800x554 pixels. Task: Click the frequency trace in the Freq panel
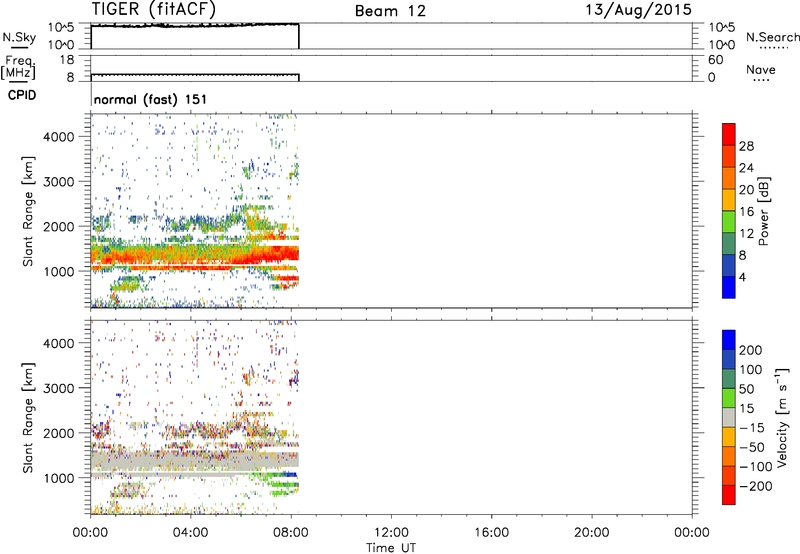[x=194, y=75]
